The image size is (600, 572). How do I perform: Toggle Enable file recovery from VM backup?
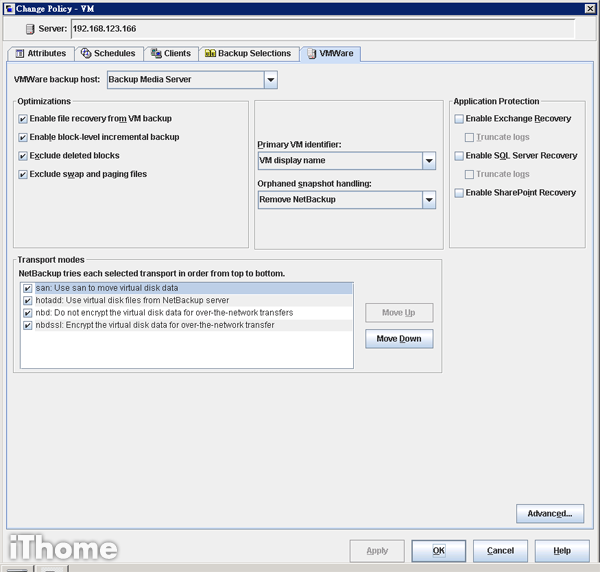[x=23, y=119]
